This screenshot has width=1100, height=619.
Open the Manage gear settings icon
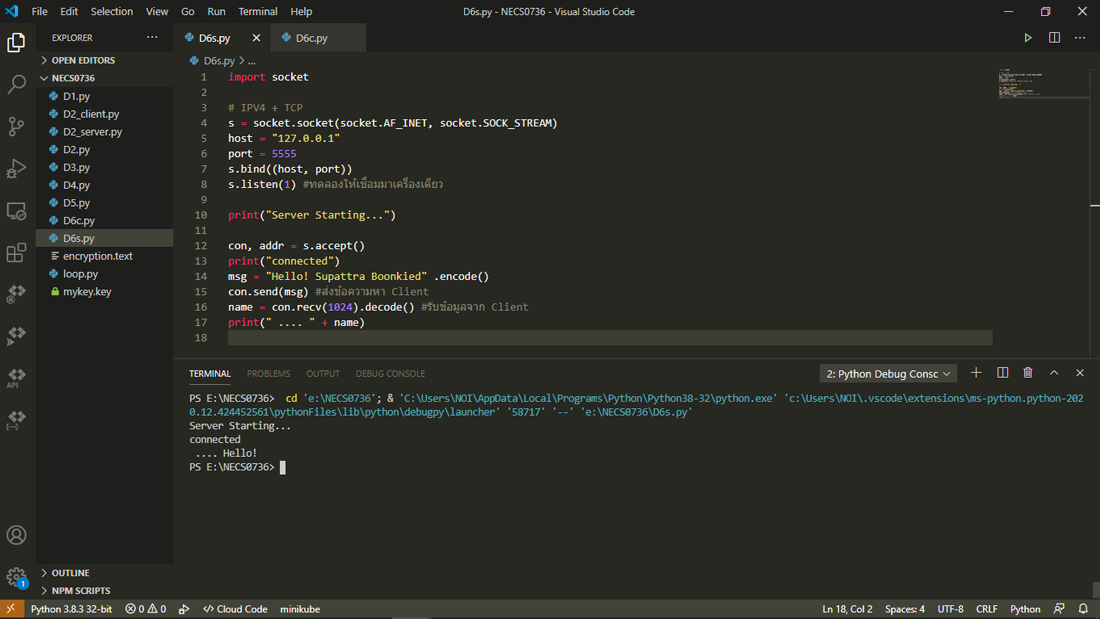[x=16, y=577]
